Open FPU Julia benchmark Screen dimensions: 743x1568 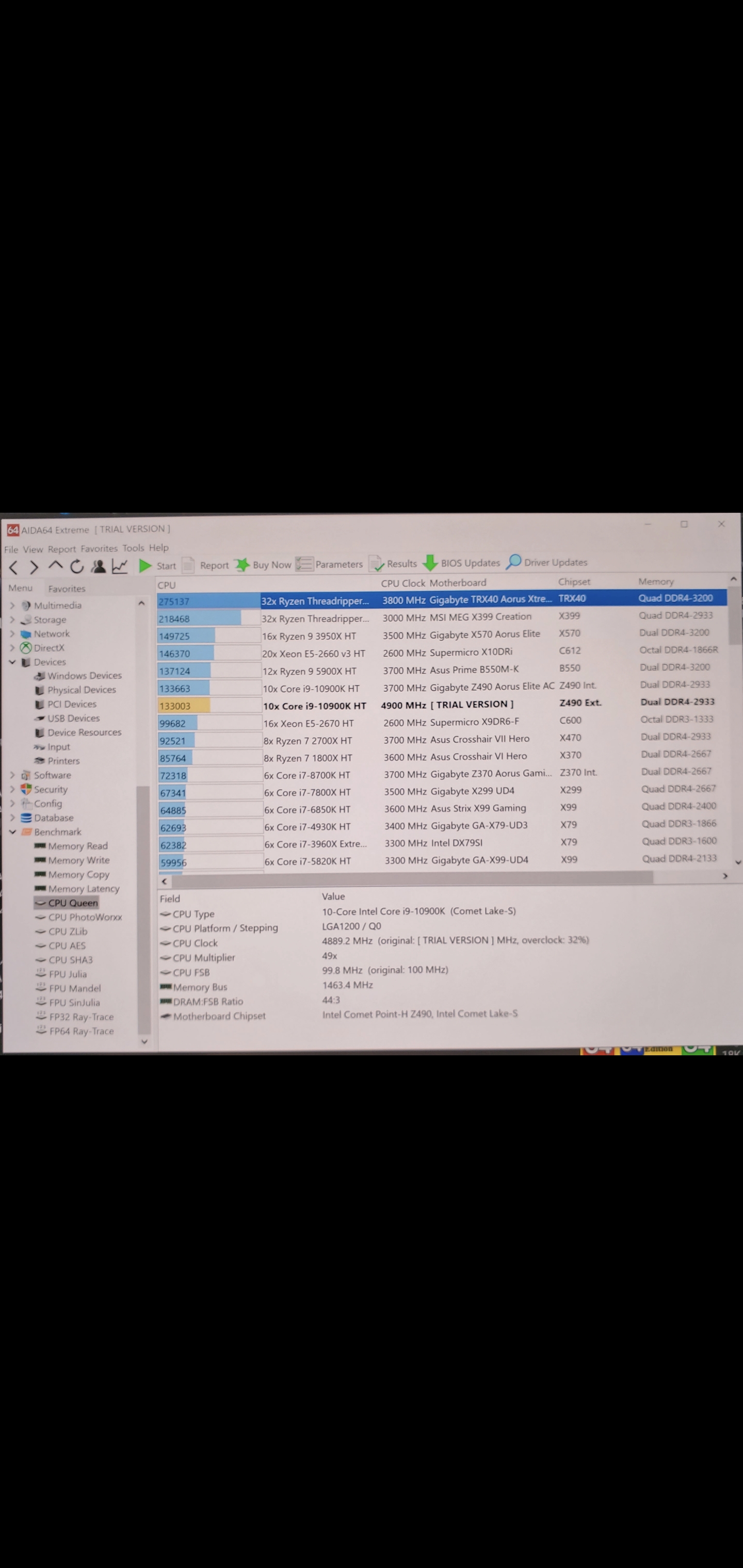[x=61, y=974]
